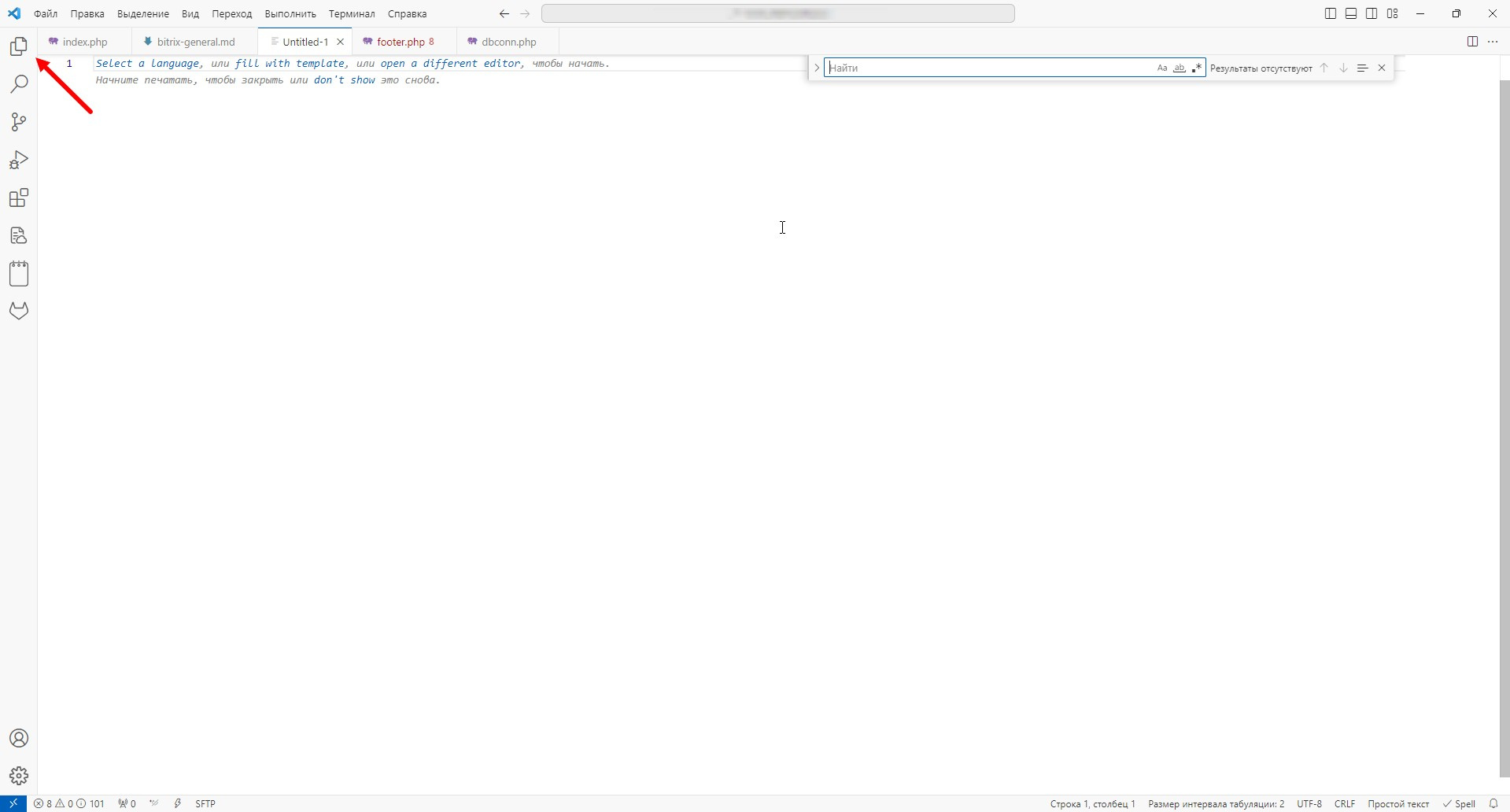The width and height of the screenshot is (1510, 812).
Task: Click the 'Select a language' link
Action: click(148, 64)
